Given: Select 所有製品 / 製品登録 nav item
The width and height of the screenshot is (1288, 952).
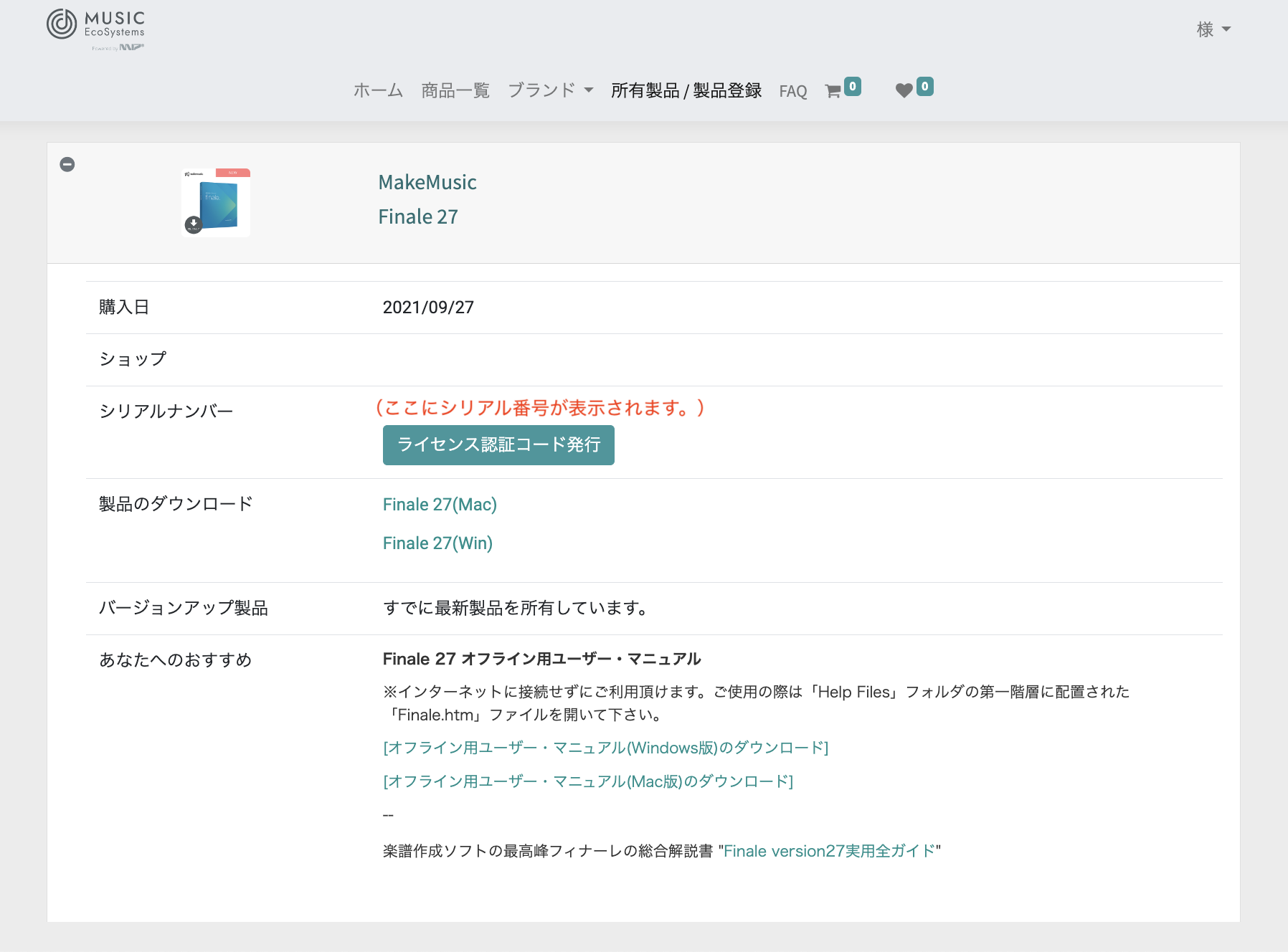Looking at the screenshot, I should [686, 90].
